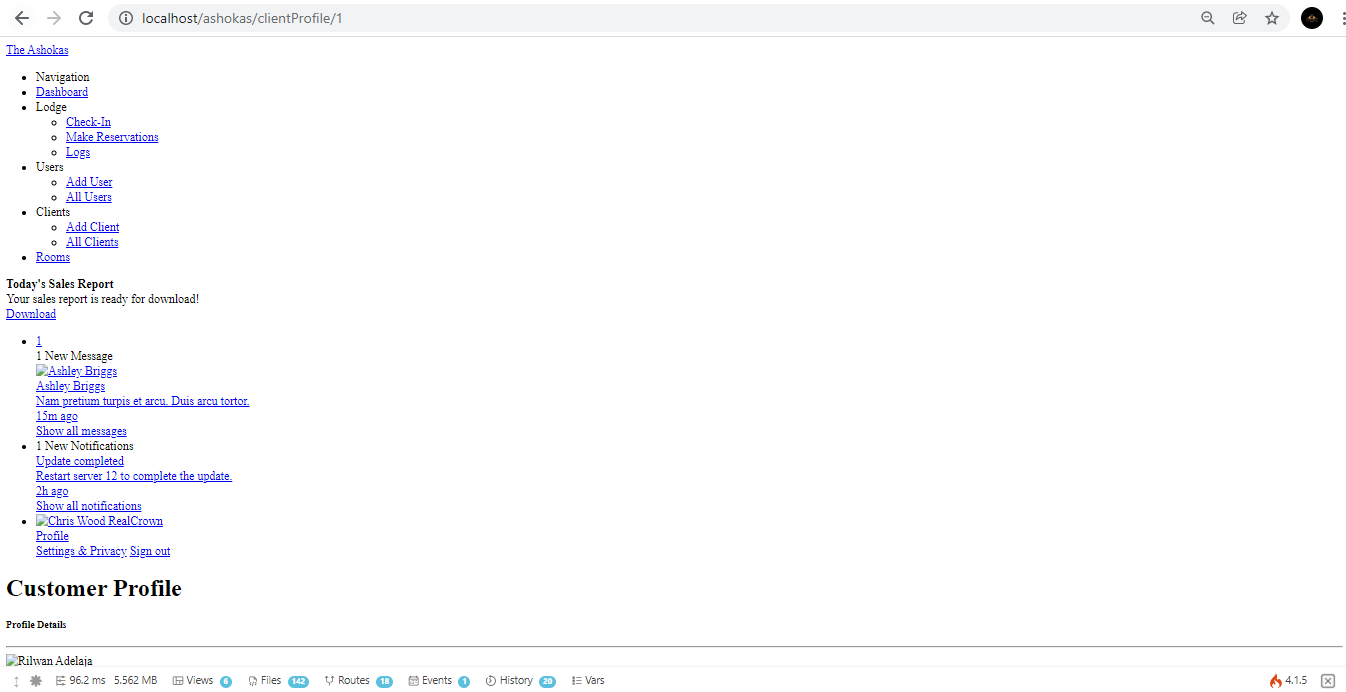This screenshot has height=692, width=1346.
Task: Open The Ashokas home link
Action: click(x=37, y=50)
